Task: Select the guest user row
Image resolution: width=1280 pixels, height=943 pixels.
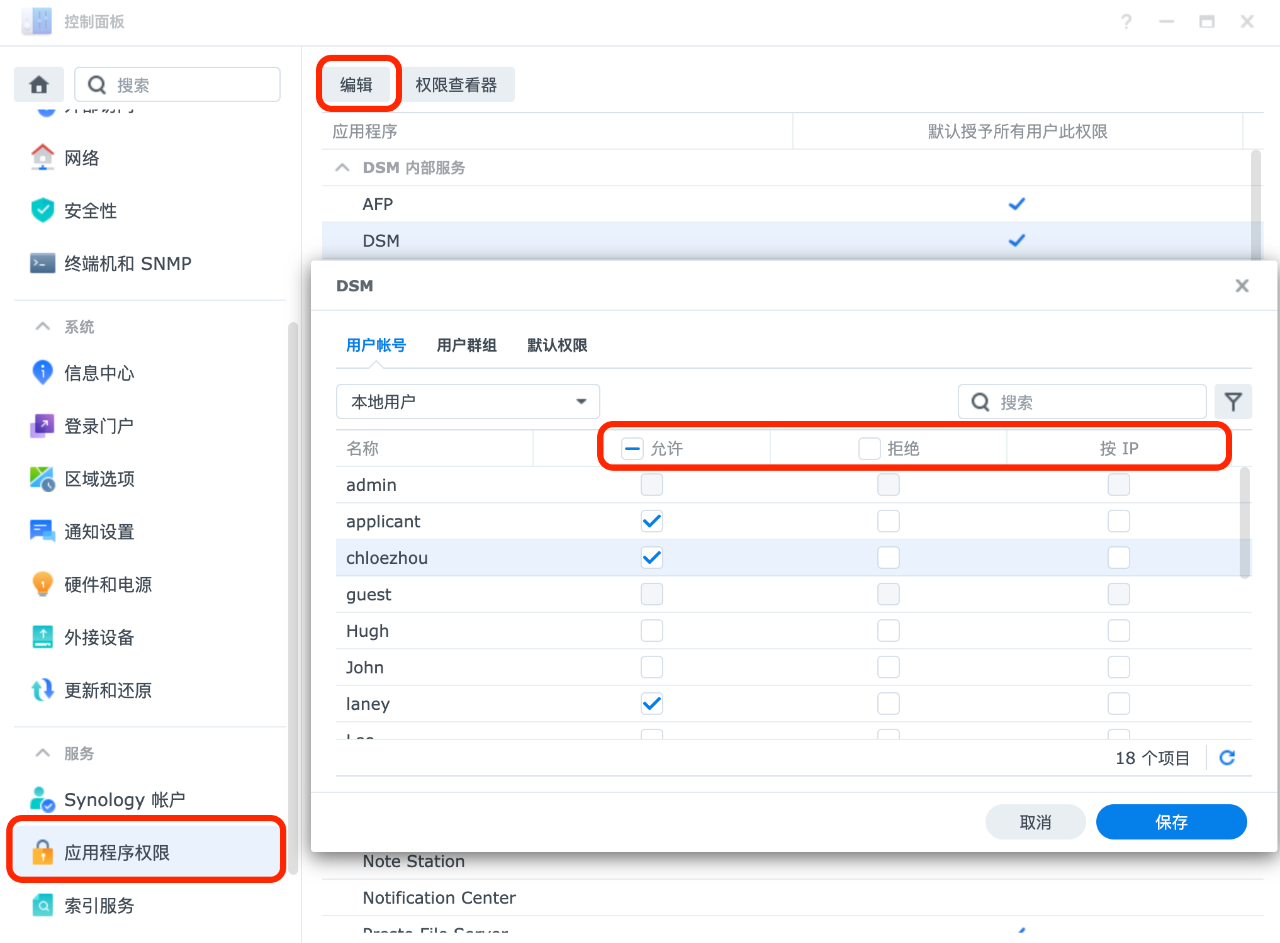Action: coord(787,595)
